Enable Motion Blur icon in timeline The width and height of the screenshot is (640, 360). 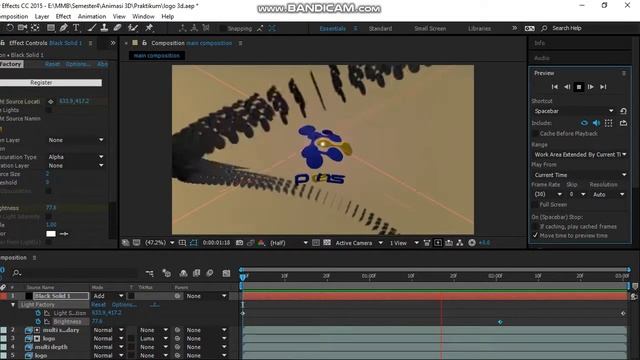pos(210,273)
